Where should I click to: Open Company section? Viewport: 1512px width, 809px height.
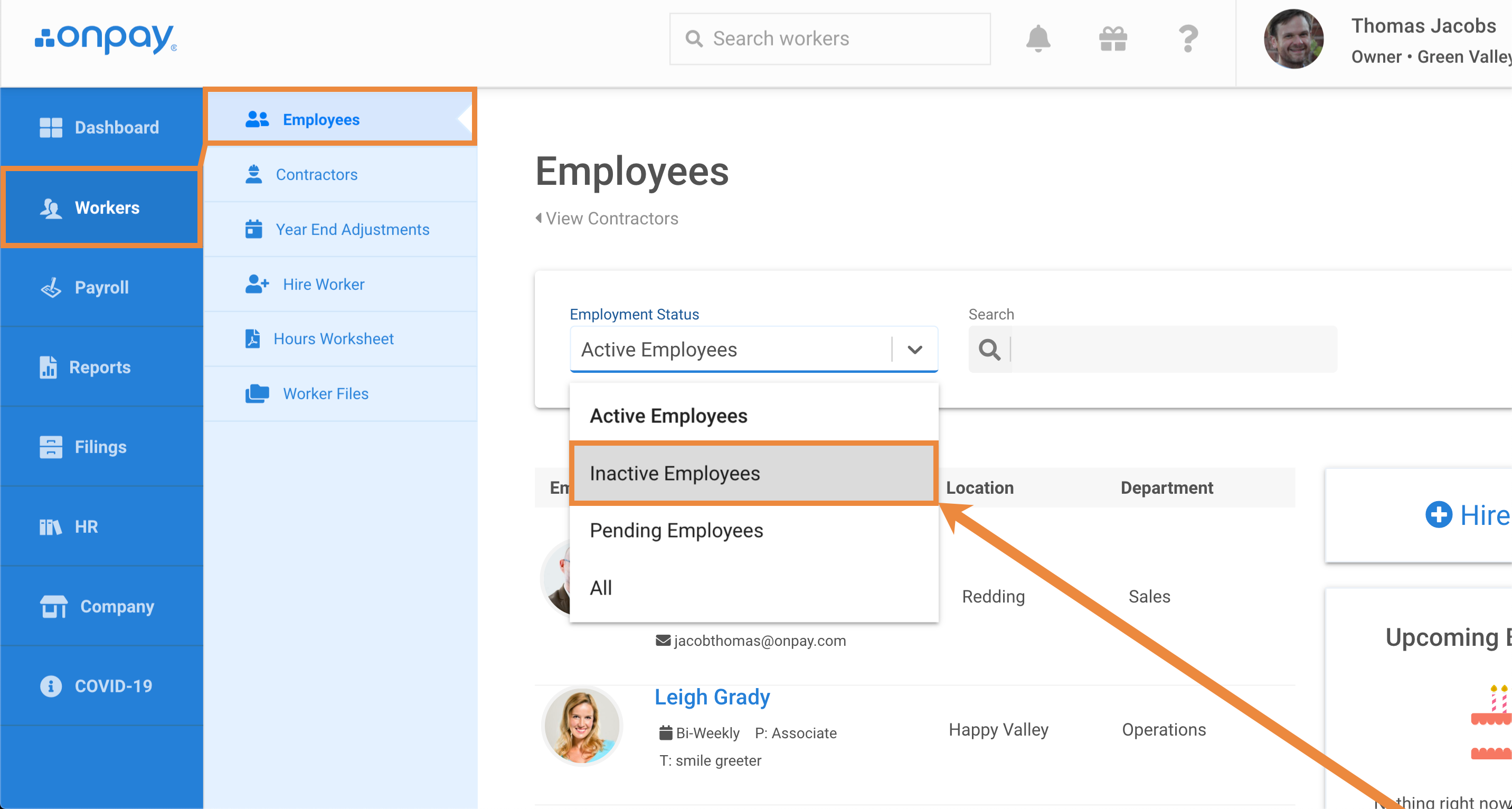click(101, 606)
